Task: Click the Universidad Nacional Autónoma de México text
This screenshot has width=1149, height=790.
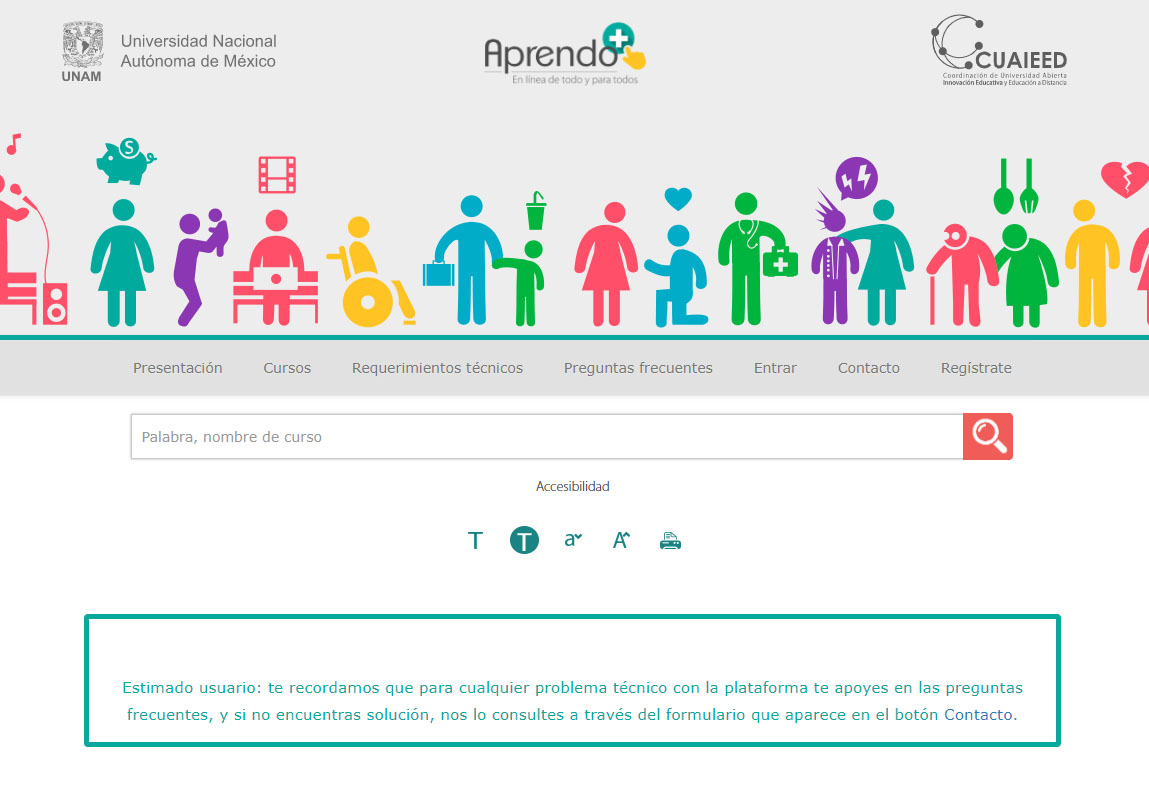Action: (x=198, y=51)
